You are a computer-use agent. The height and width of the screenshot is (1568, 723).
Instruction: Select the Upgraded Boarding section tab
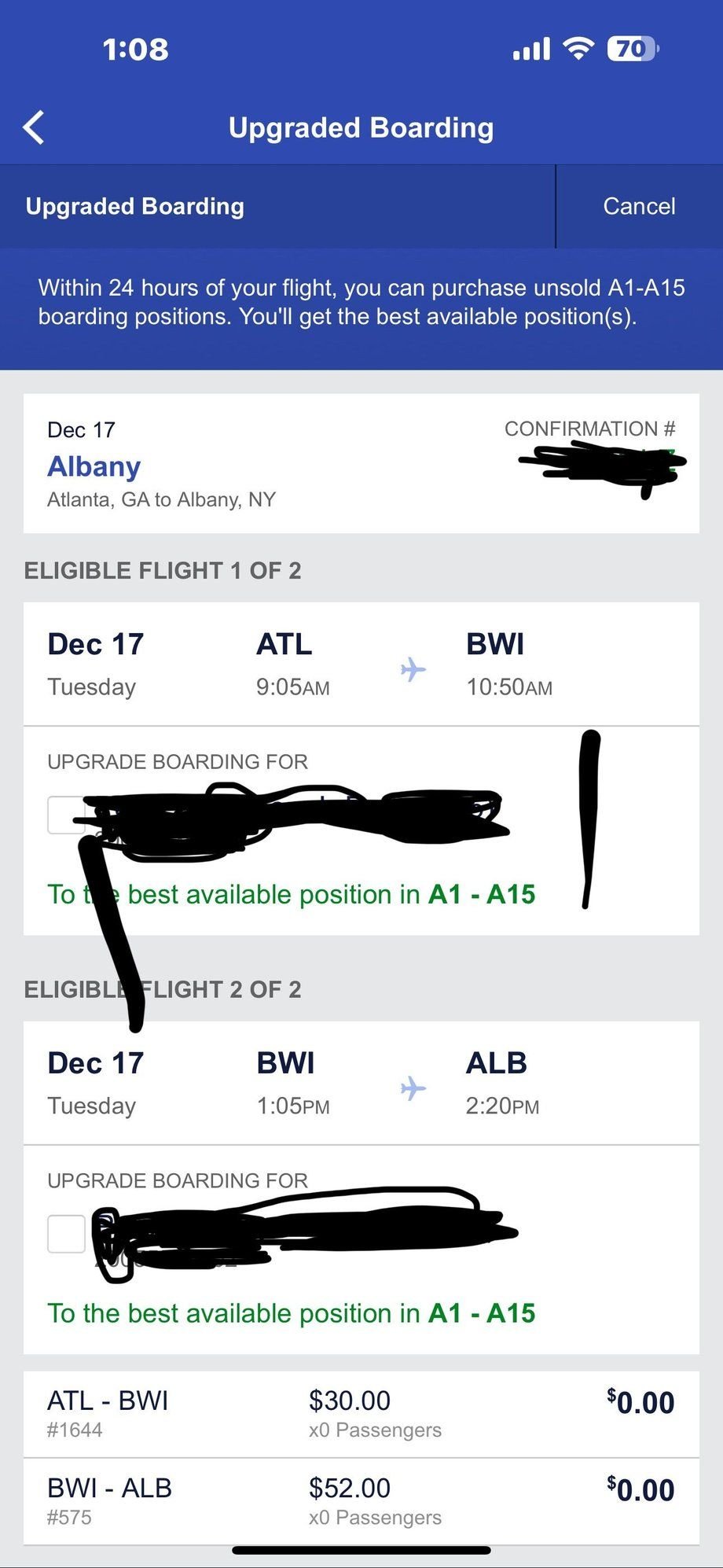[x=135, y=206]
